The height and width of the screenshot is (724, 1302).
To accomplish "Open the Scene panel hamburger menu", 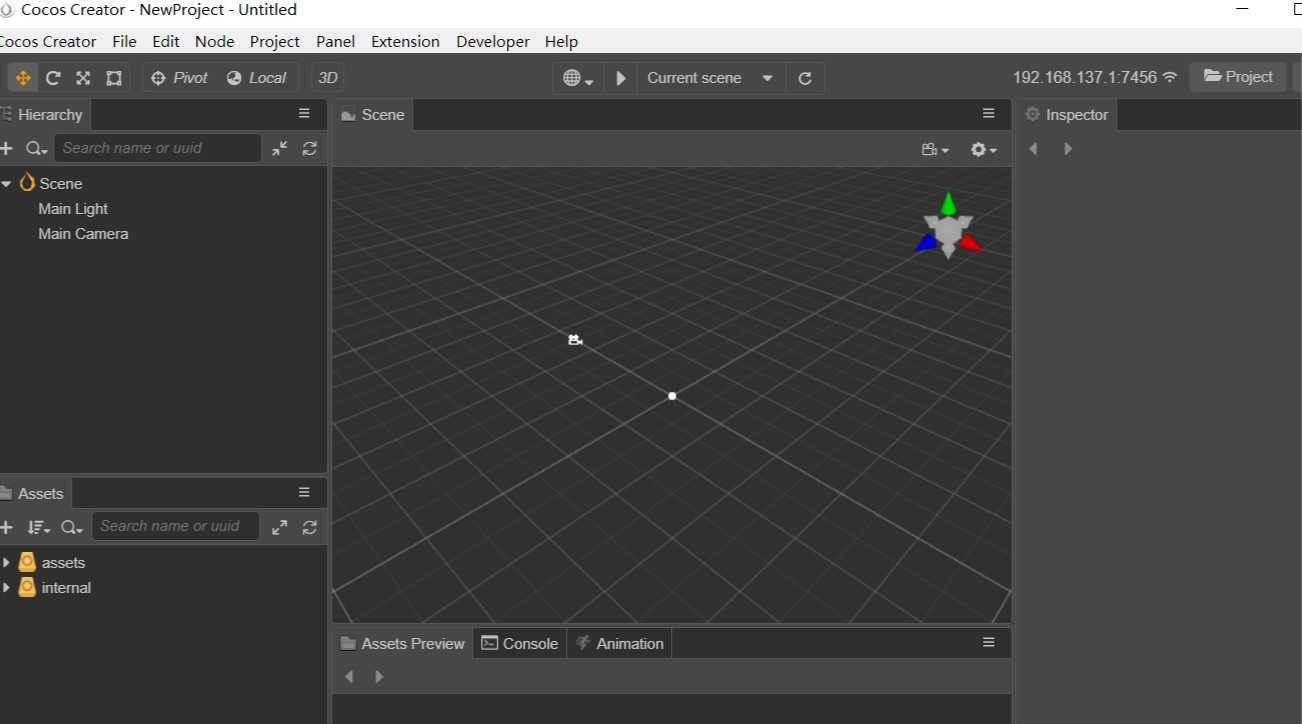I will [989, 114].
